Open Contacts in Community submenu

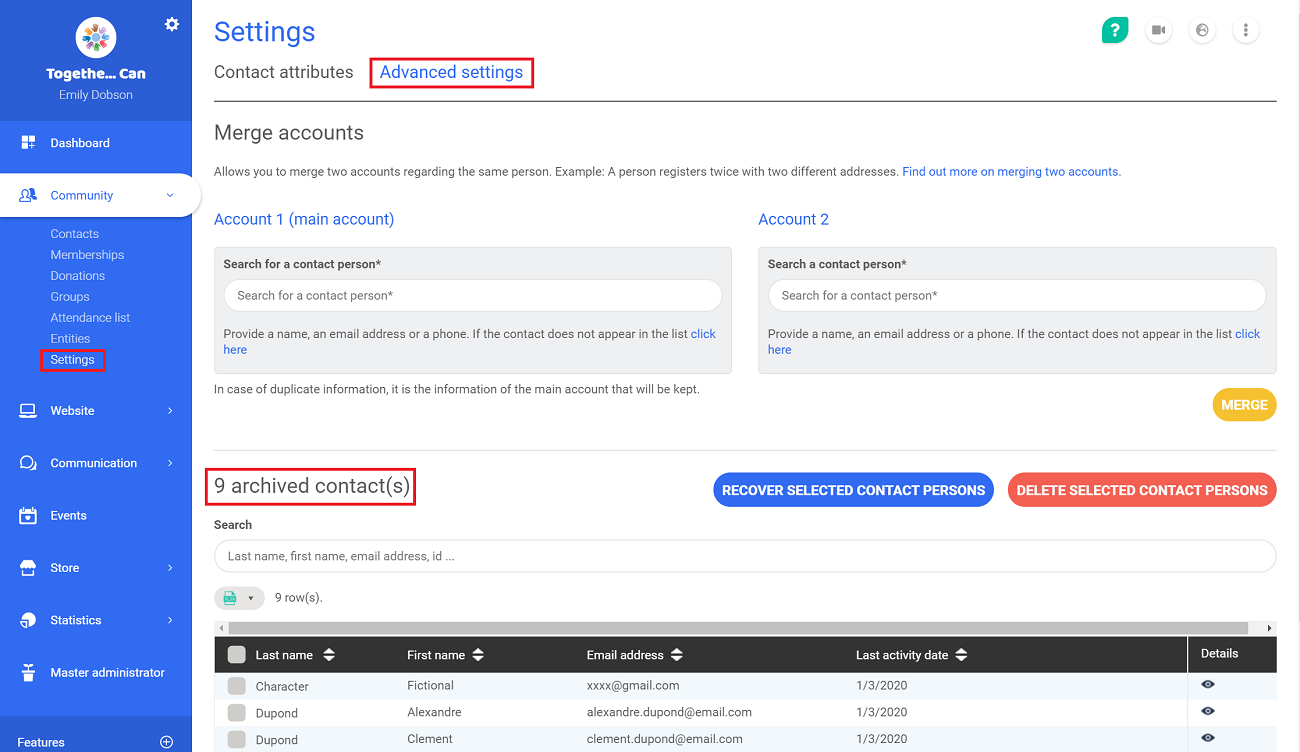coord(75,234)
